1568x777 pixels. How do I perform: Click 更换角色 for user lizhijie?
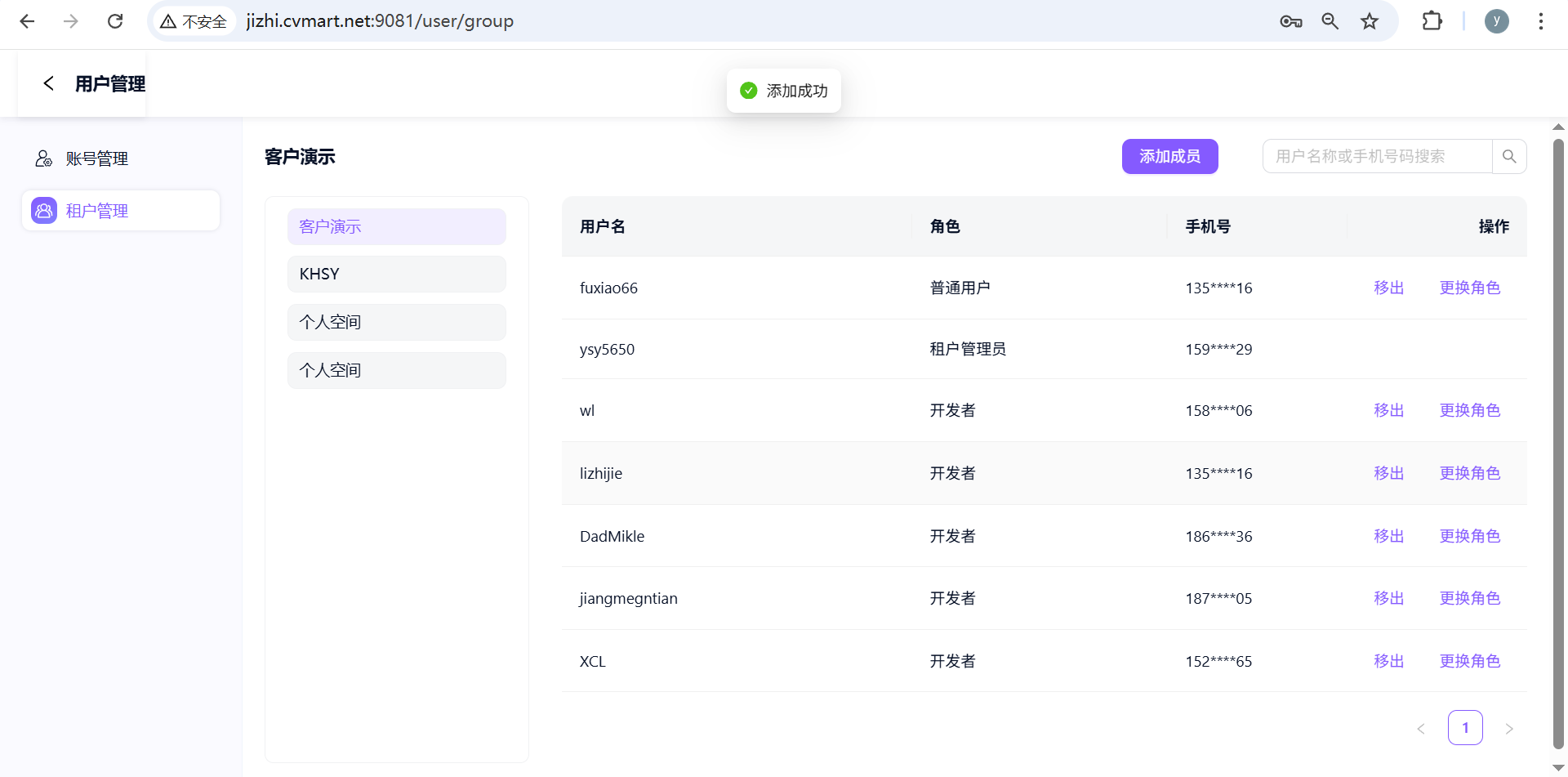point(1469,472)
